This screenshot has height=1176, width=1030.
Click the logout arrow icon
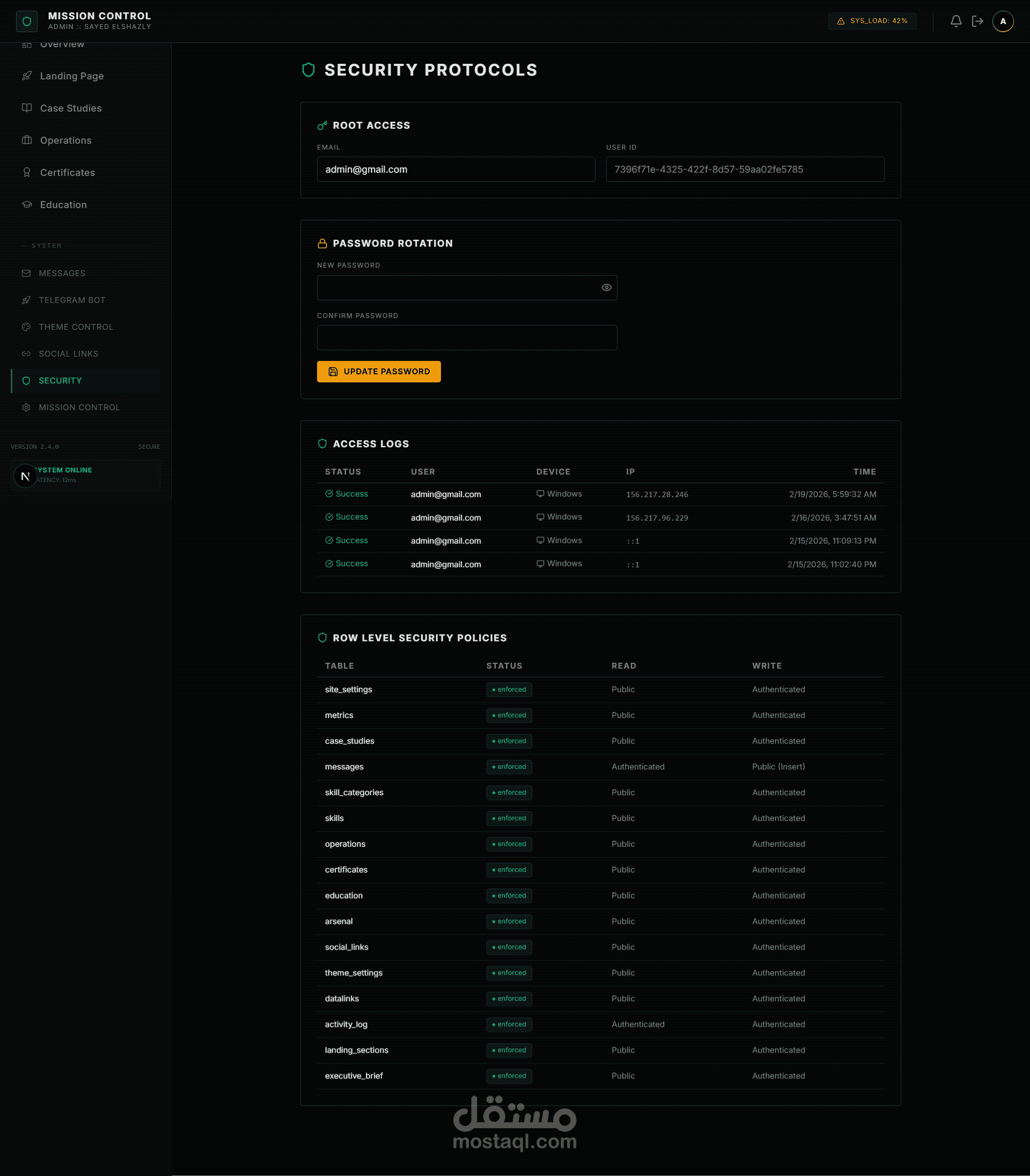click(977, 21)
